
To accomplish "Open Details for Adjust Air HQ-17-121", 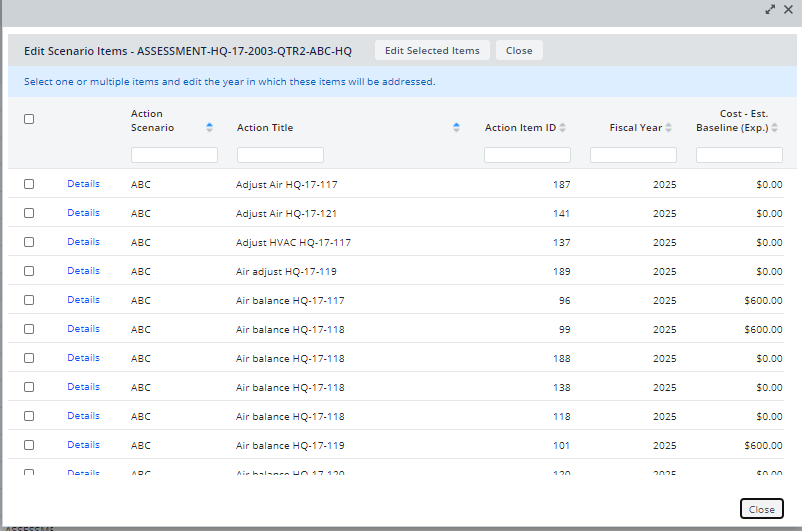I will tap(83, 213).
